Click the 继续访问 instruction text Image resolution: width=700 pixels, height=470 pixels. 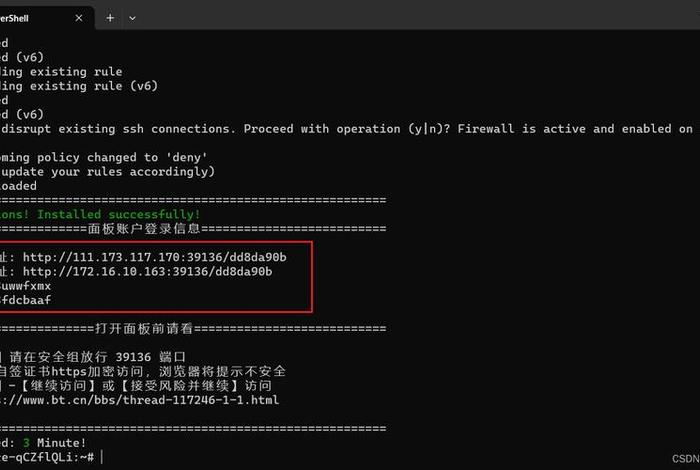pos(57,386)
